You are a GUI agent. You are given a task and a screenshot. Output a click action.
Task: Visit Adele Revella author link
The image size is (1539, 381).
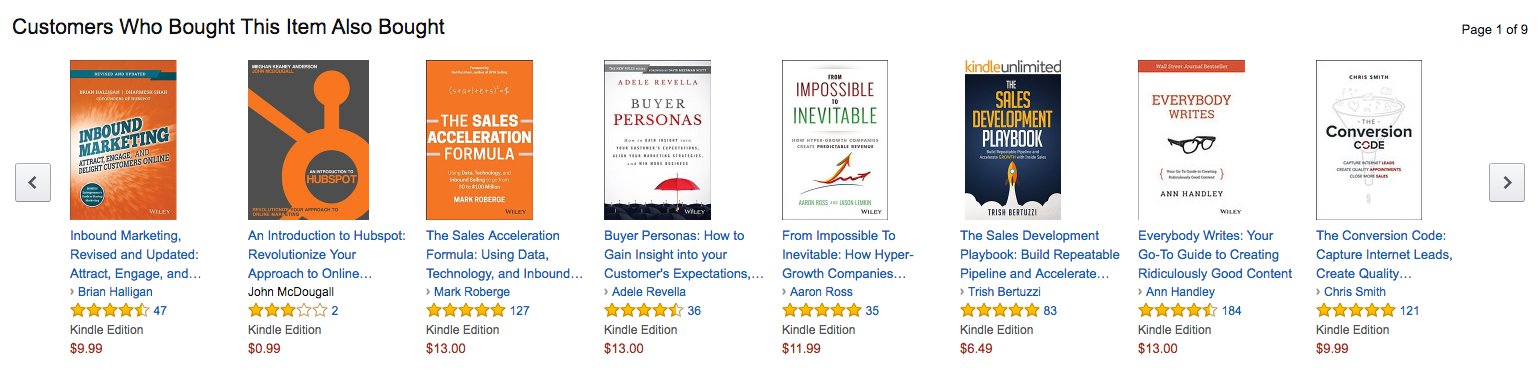649,292
